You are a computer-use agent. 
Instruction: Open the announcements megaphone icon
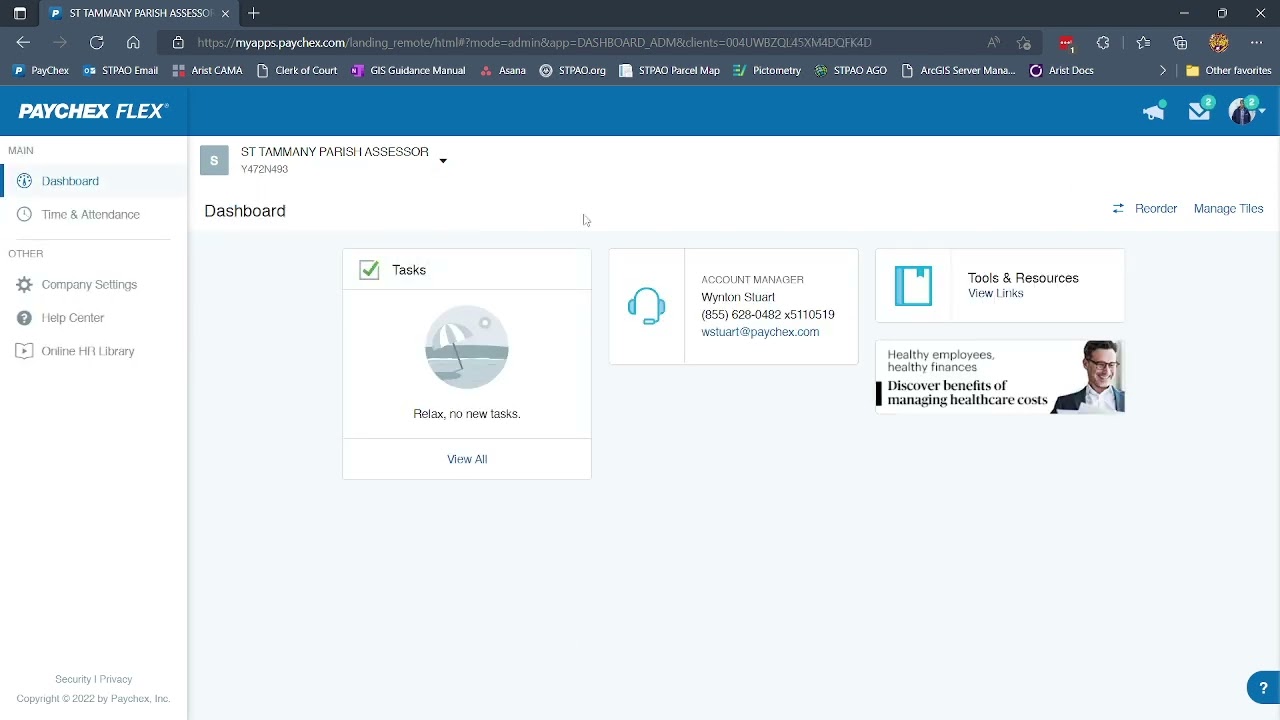(1154, 111)
